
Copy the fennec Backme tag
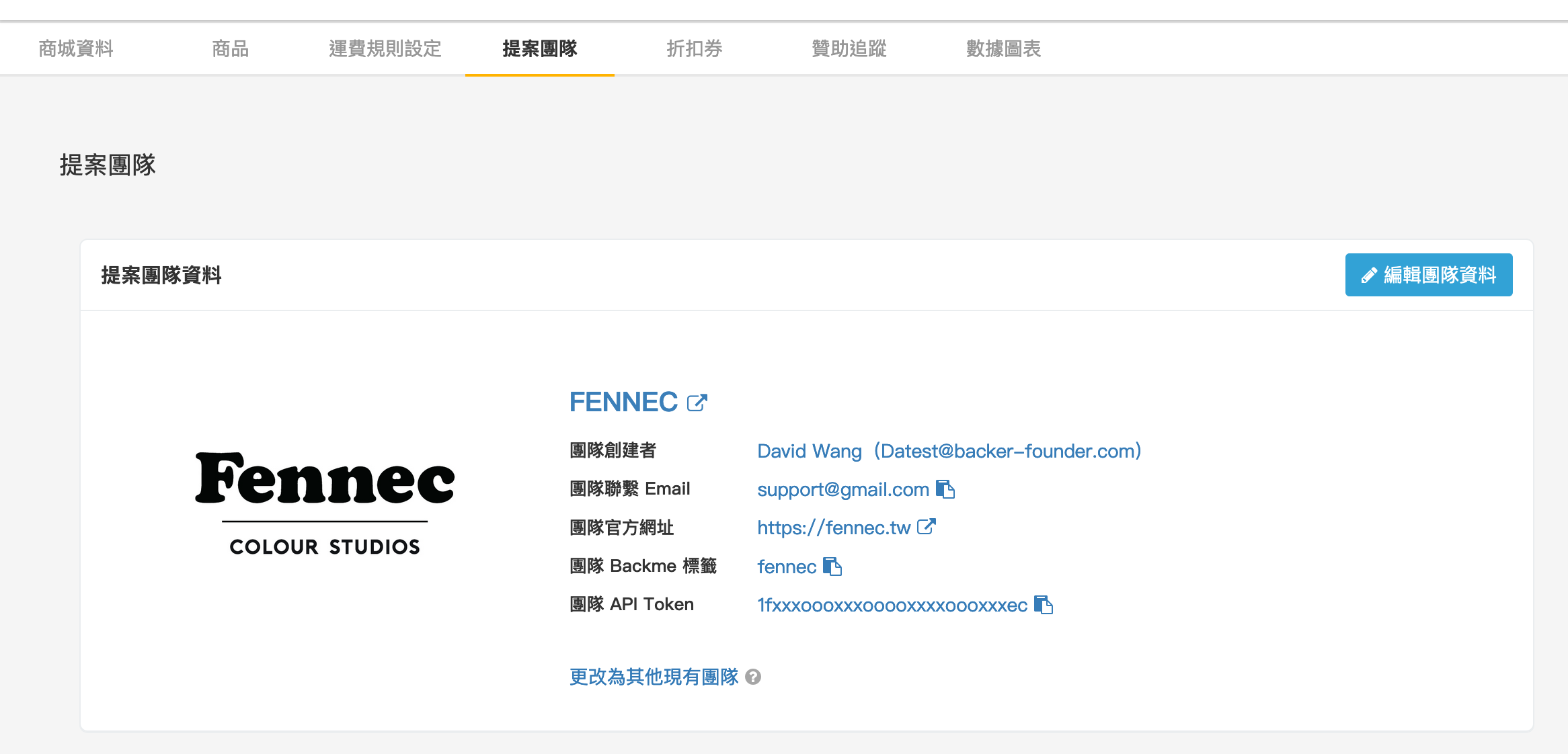point(832,567)
